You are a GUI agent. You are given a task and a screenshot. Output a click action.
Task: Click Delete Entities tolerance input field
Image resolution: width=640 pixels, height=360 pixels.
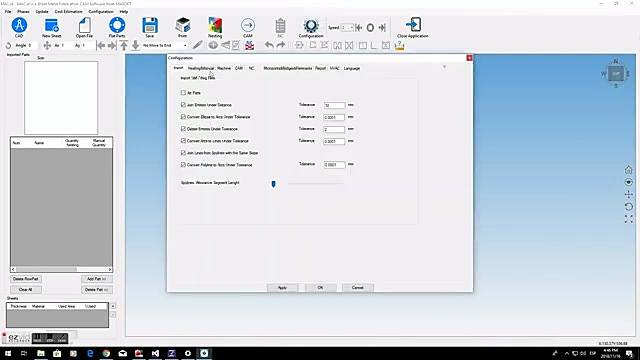click(334, 129)
